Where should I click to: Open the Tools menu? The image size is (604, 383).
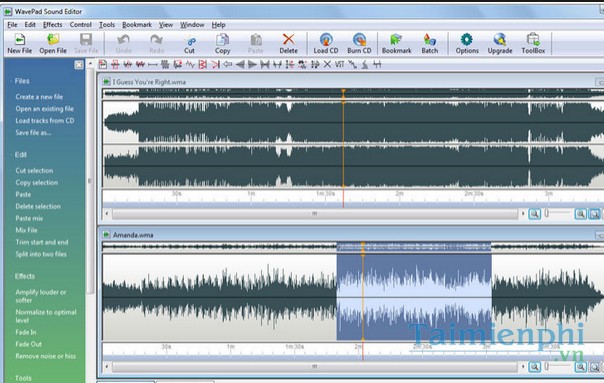tap(107, 25)
